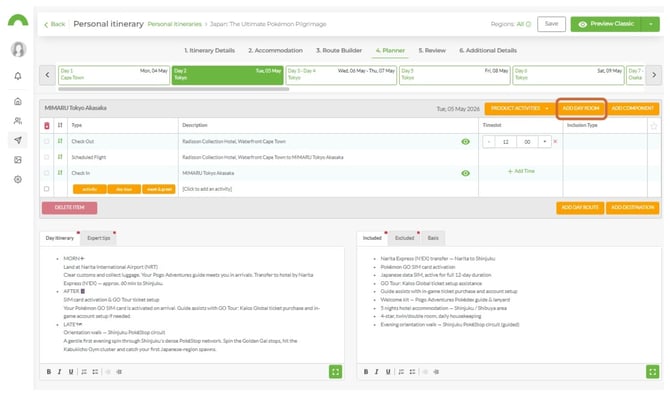This screenshot has height=393, width=670.
Task: Insert numbered list in Included editor
Action: (x=401, y=372)
